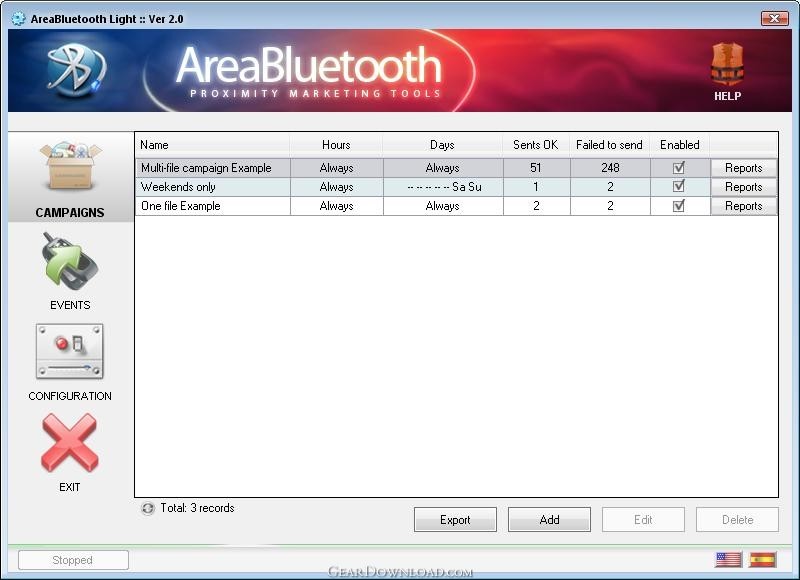This screenshot has width=800, height=580.
Task: Toggle Enabled checkbox for One file Example
Action: pos(679,206)
